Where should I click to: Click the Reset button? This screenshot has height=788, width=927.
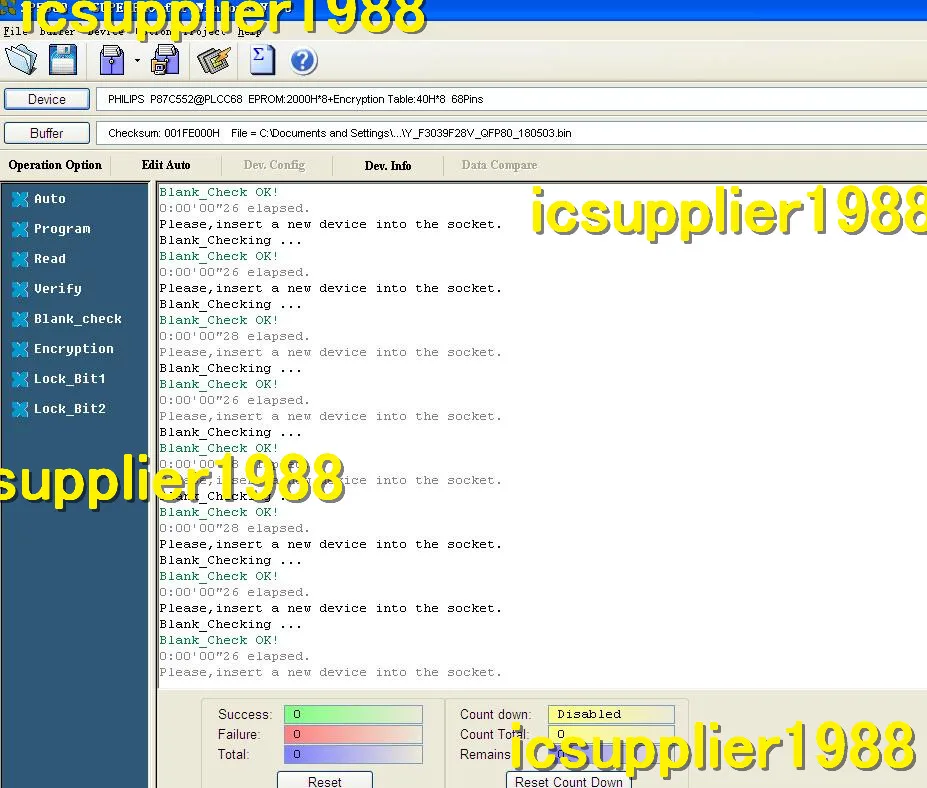point(325,780)
